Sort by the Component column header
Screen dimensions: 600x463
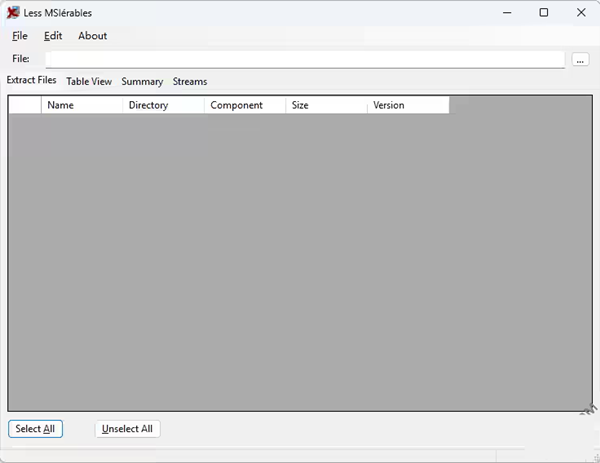(245, 105)
